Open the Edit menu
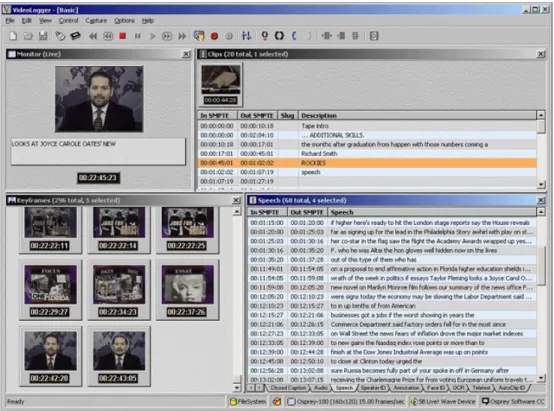 [26, 20]
